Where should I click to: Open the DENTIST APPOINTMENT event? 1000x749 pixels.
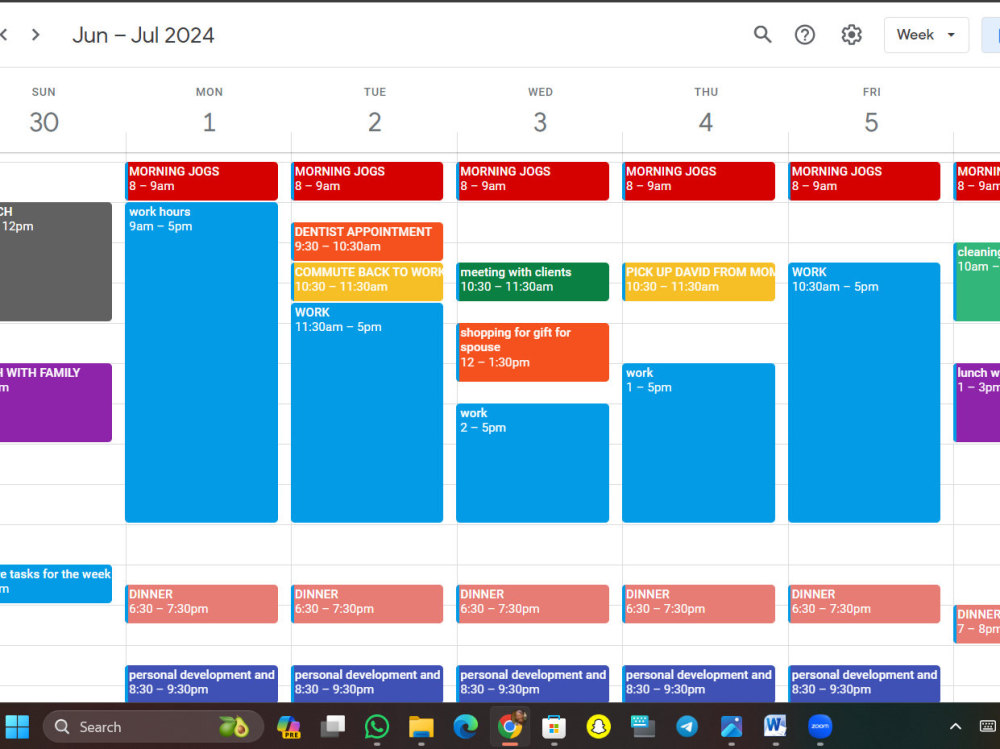367,241
